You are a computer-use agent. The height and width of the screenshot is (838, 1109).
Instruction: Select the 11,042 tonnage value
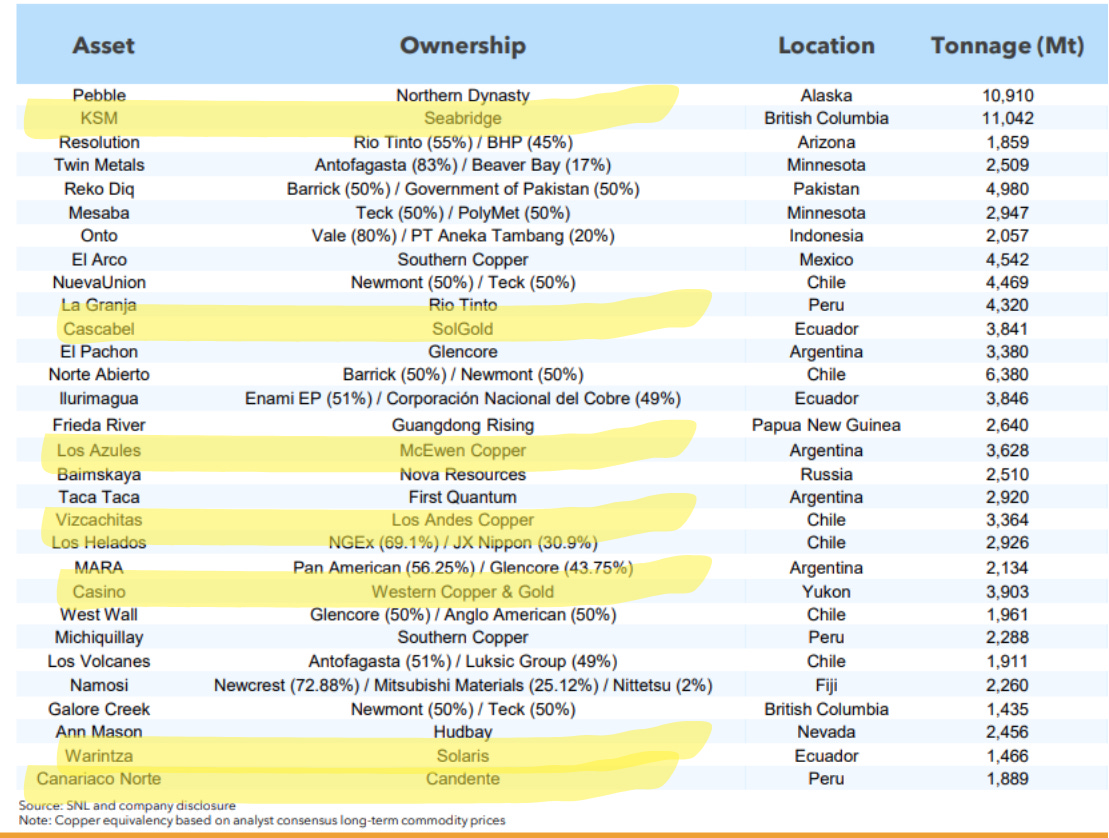(1007, 118)
